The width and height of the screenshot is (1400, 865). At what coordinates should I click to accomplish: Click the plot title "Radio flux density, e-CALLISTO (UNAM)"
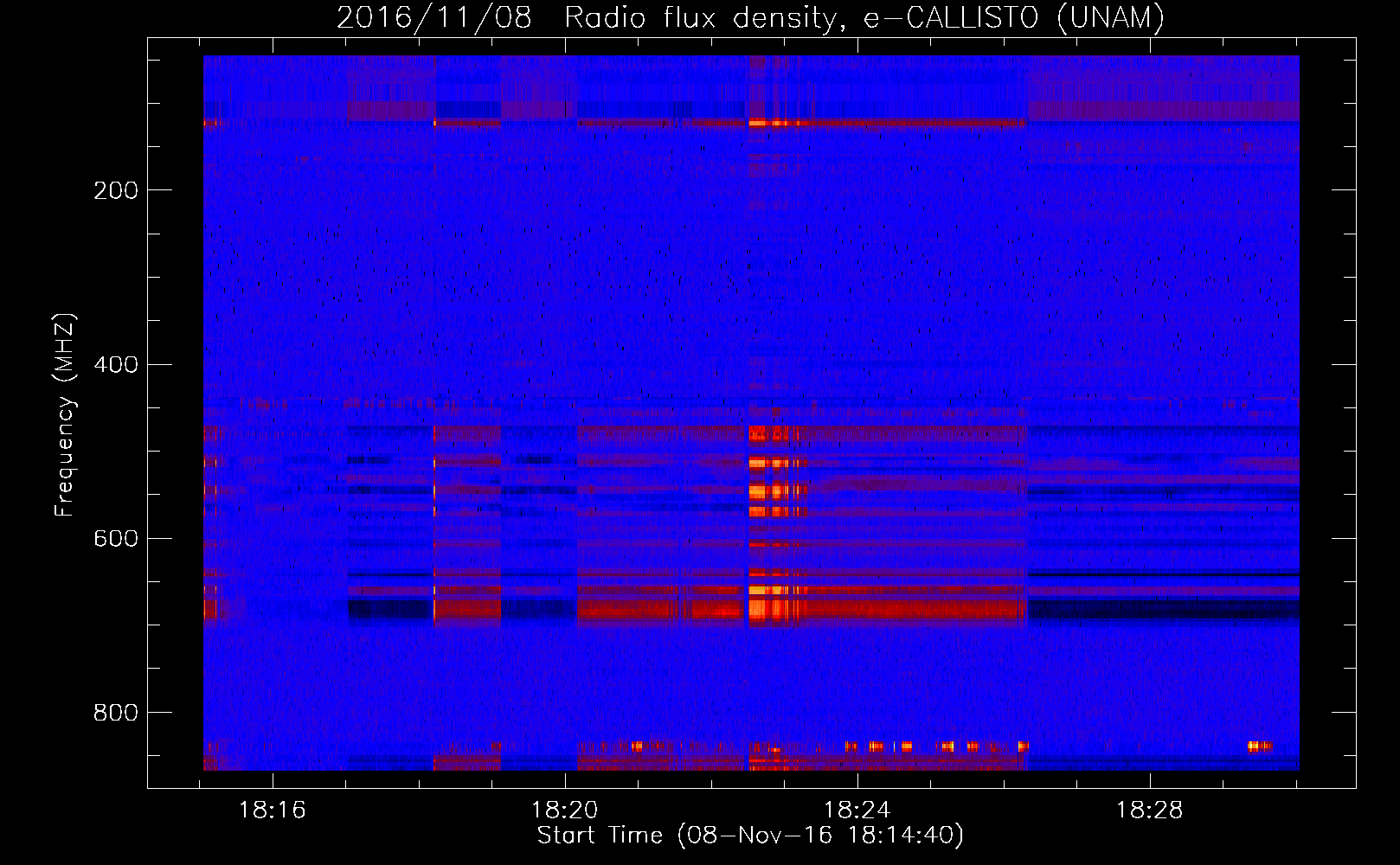[864, 17]
